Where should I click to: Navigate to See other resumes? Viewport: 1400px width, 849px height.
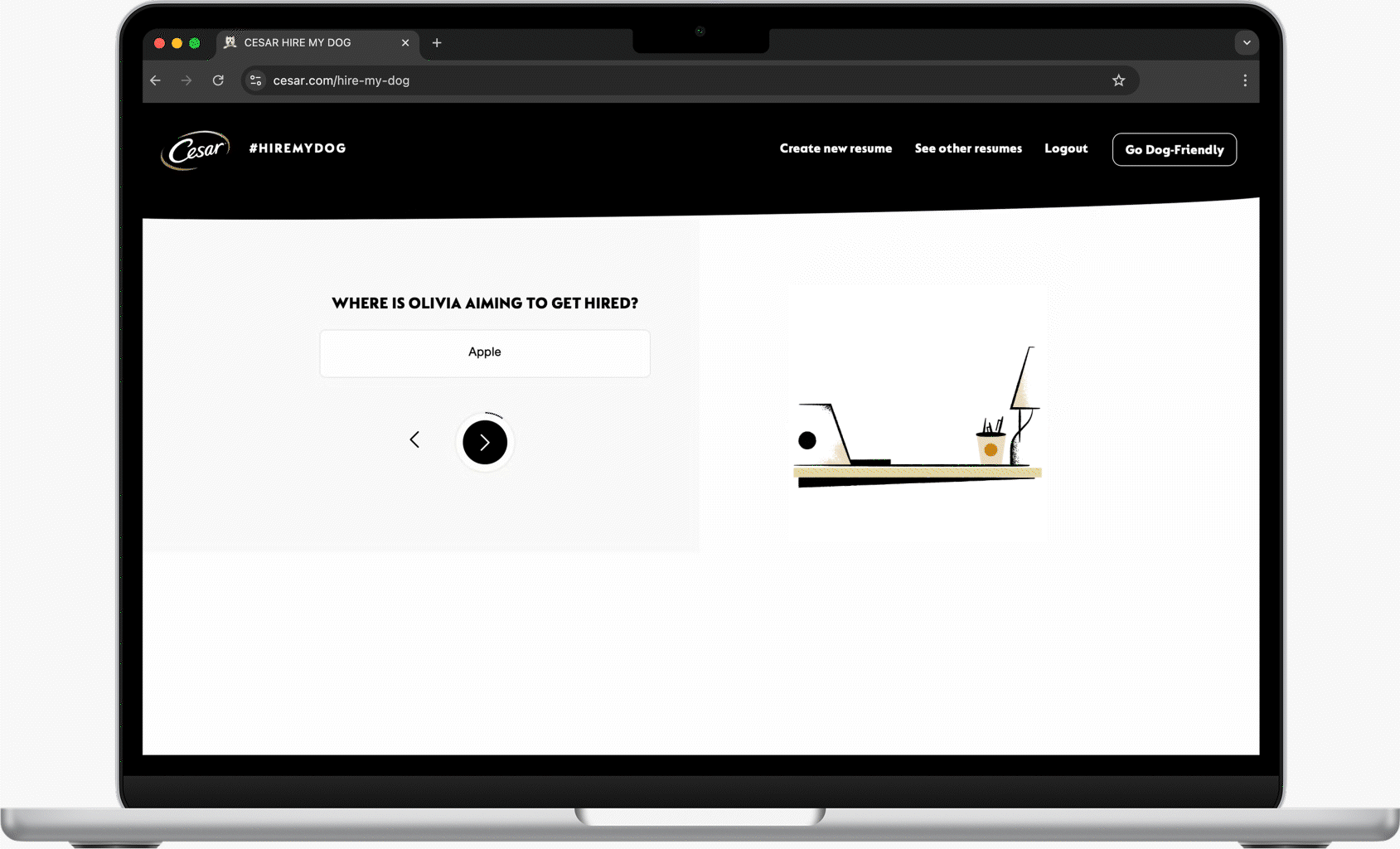[x=967, y=148]
